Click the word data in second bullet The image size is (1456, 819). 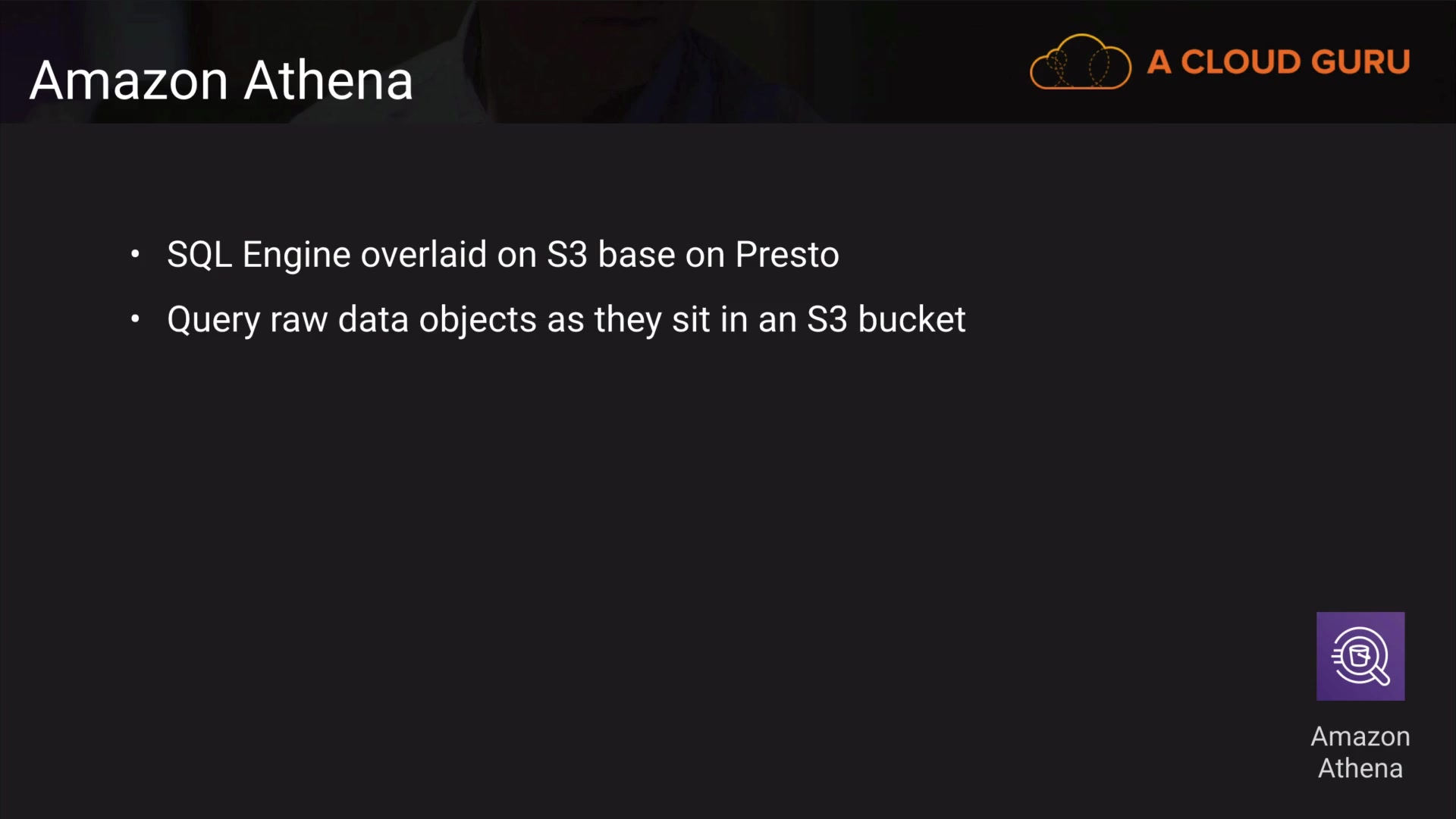[x=373, y=320]
